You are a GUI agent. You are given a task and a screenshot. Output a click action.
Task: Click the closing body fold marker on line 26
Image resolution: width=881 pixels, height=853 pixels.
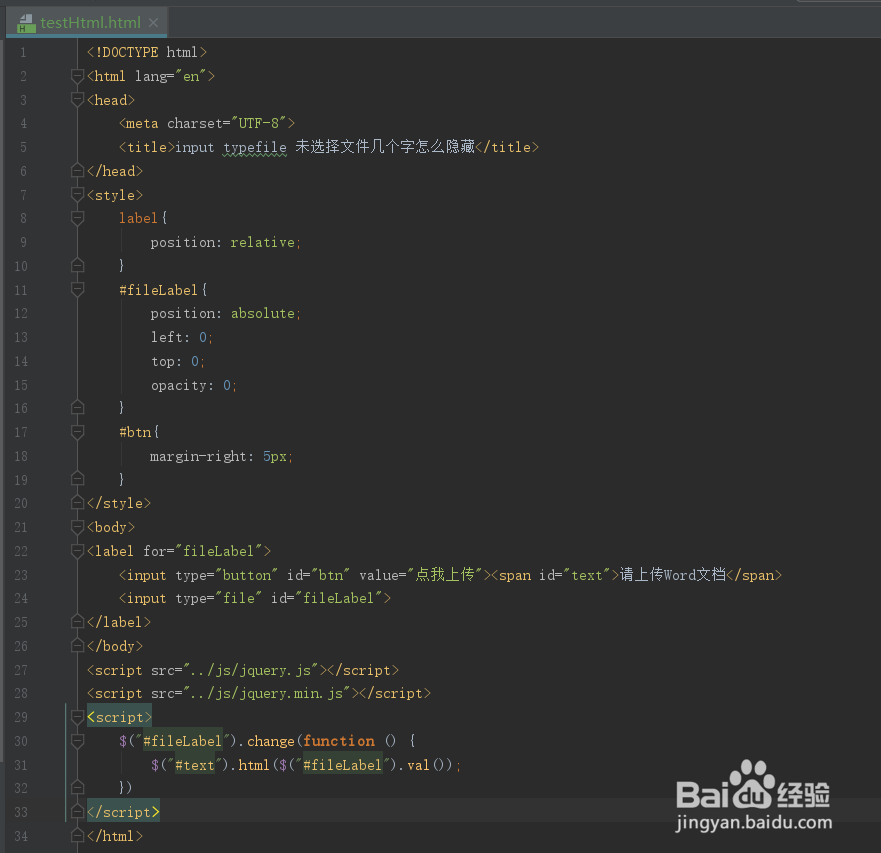[78, 646]
